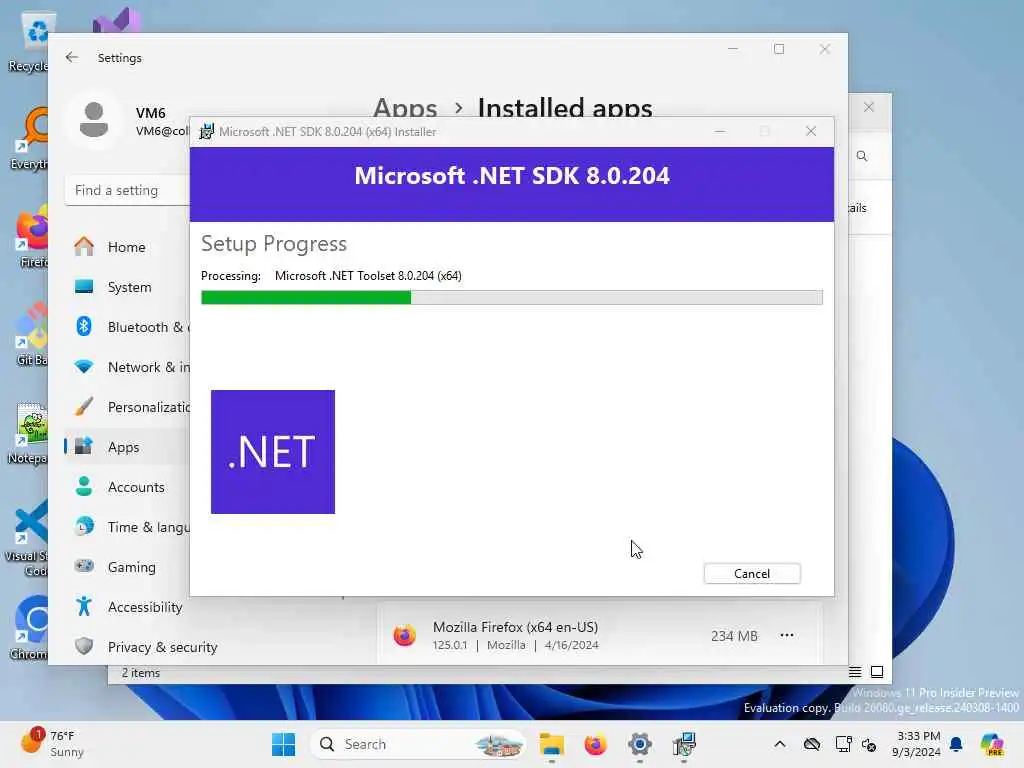1024x768 pixels.
Task: Open Notepad++ desktop shortcut
Action: coord(29,434)
